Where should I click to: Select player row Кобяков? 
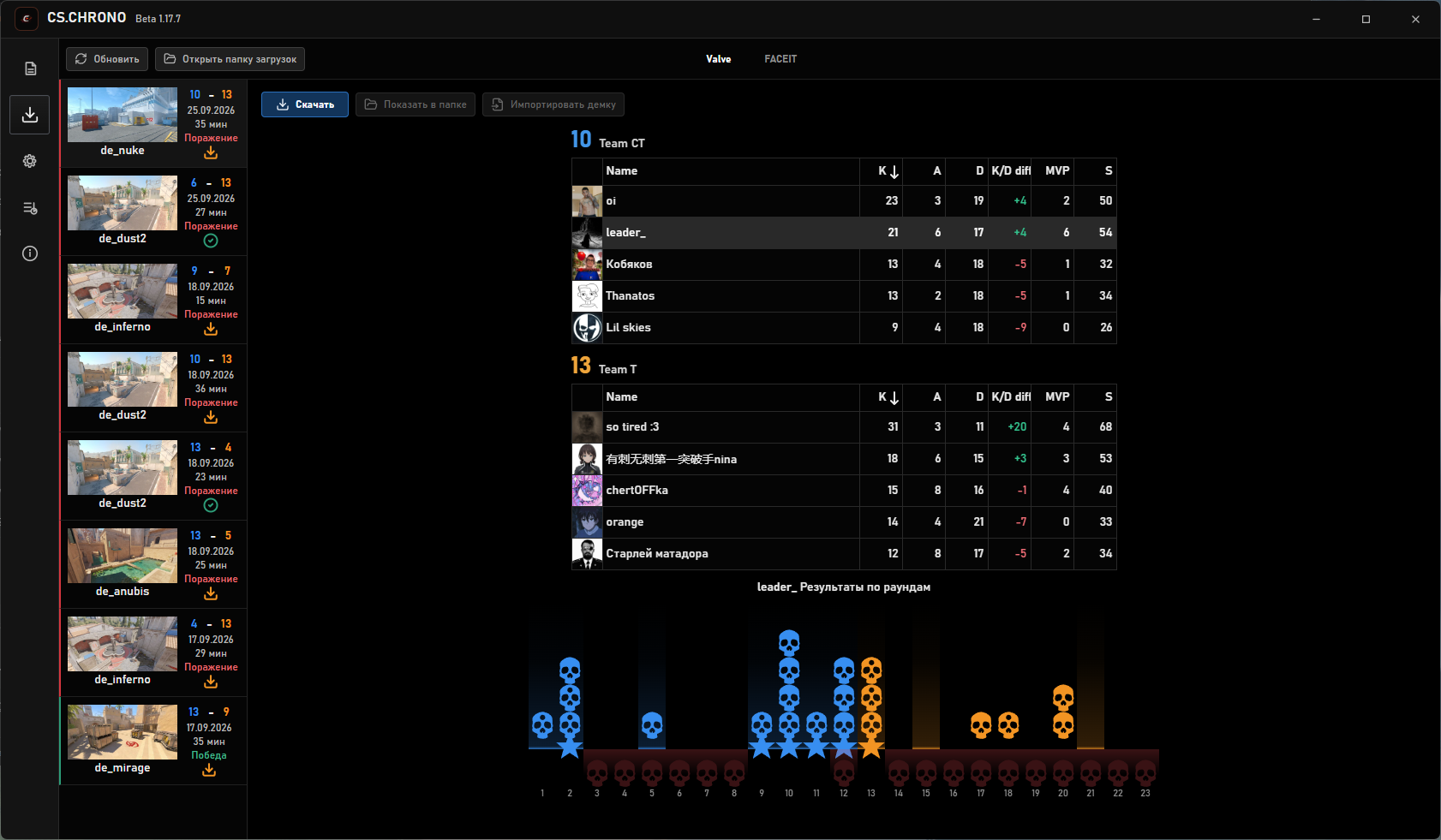[x=844, y=264]
